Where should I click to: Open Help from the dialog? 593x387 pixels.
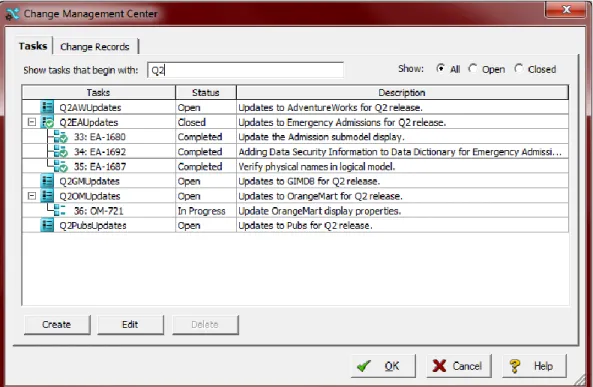pyautogui.click(x=534, y=366)
